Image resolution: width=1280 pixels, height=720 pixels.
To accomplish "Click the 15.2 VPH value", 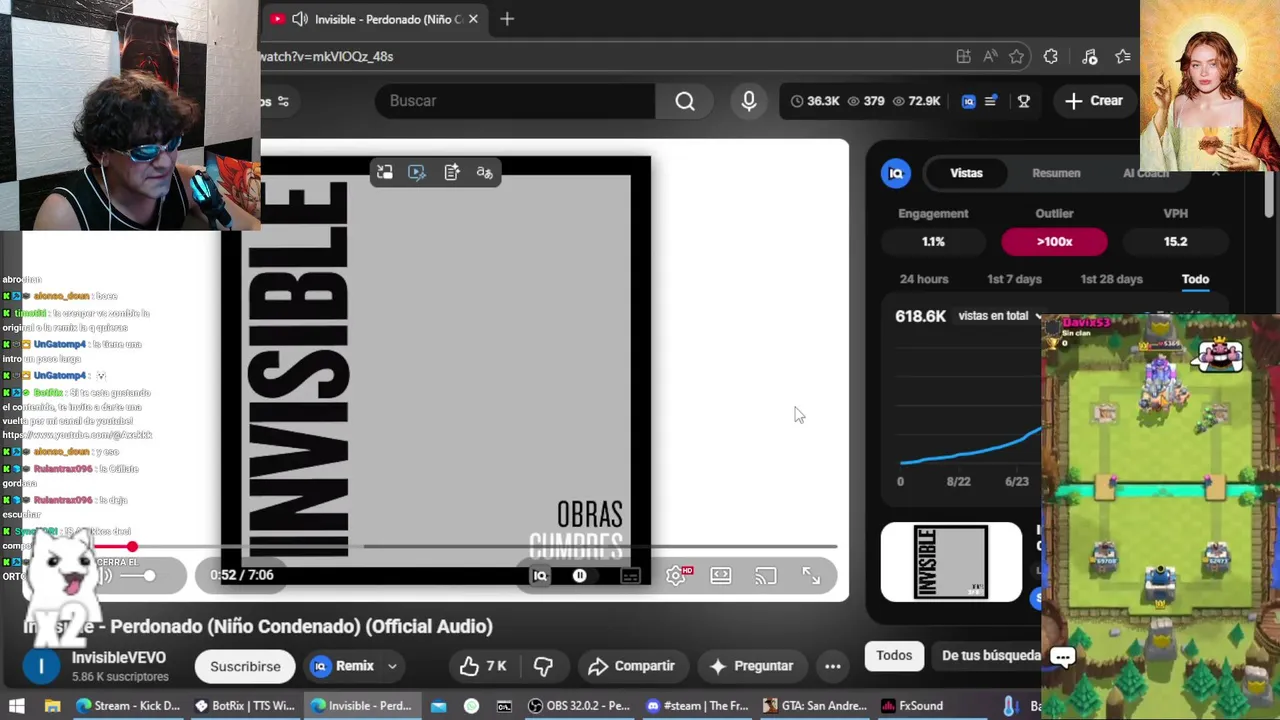I will [1175, 242].
